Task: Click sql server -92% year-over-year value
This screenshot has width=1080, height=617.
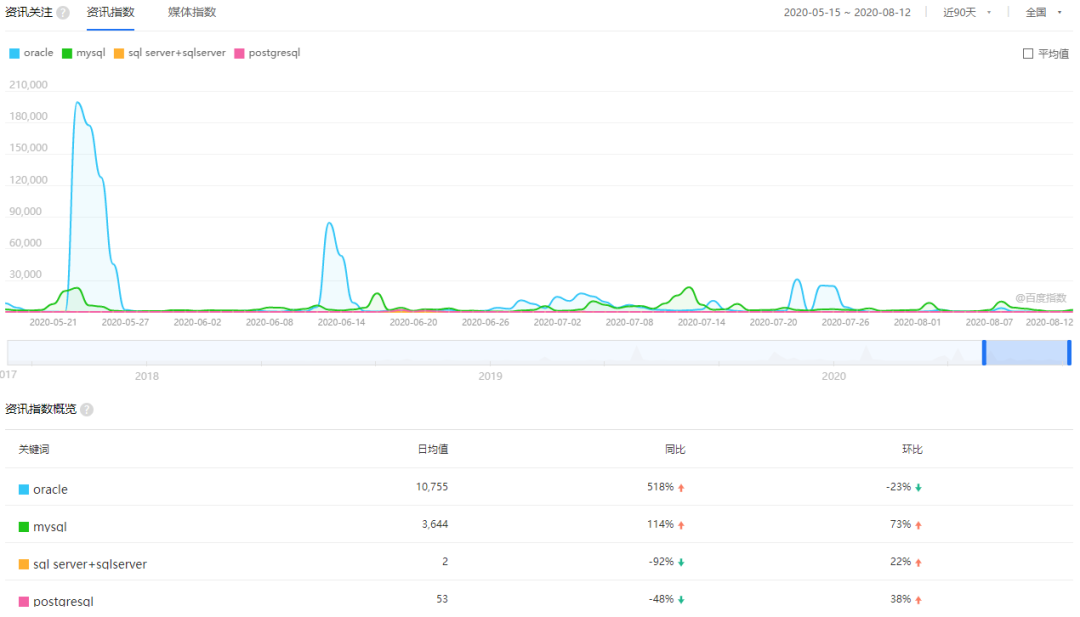Action: tap(661, 561)
